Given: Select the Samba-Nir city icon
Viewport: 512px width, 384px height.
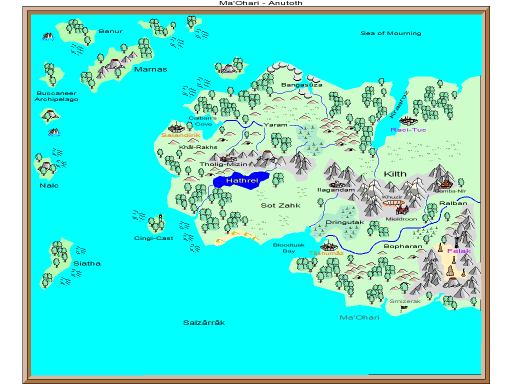Looking at the screenshot, I should (446, 184).
